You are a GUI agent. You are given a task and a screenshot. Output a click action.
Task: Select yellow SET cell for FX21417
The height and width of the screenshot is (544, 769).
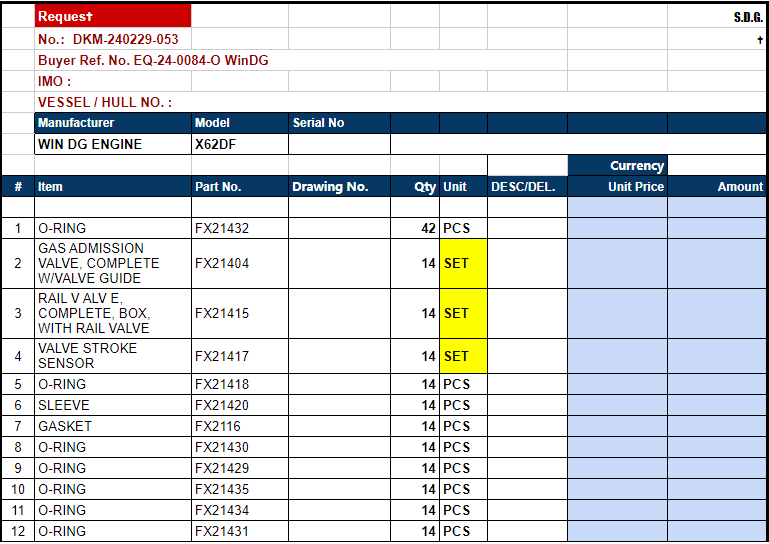pyautogui.click(x=463, y=356)
